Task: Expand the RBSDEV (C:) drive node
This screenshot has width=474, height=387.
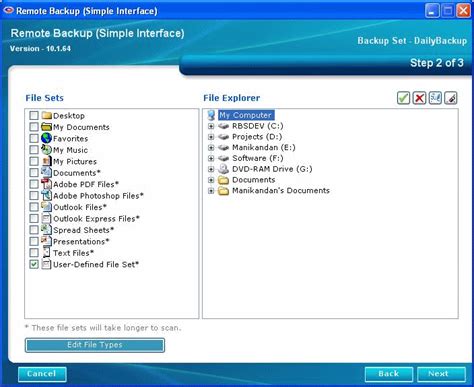Action: click(211, 126)
